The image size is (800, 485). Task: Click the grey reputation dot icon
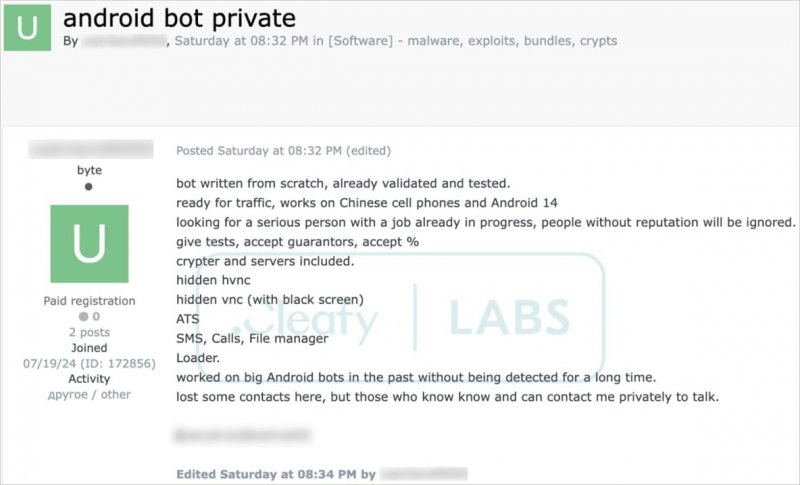click(x=84, y=317)
